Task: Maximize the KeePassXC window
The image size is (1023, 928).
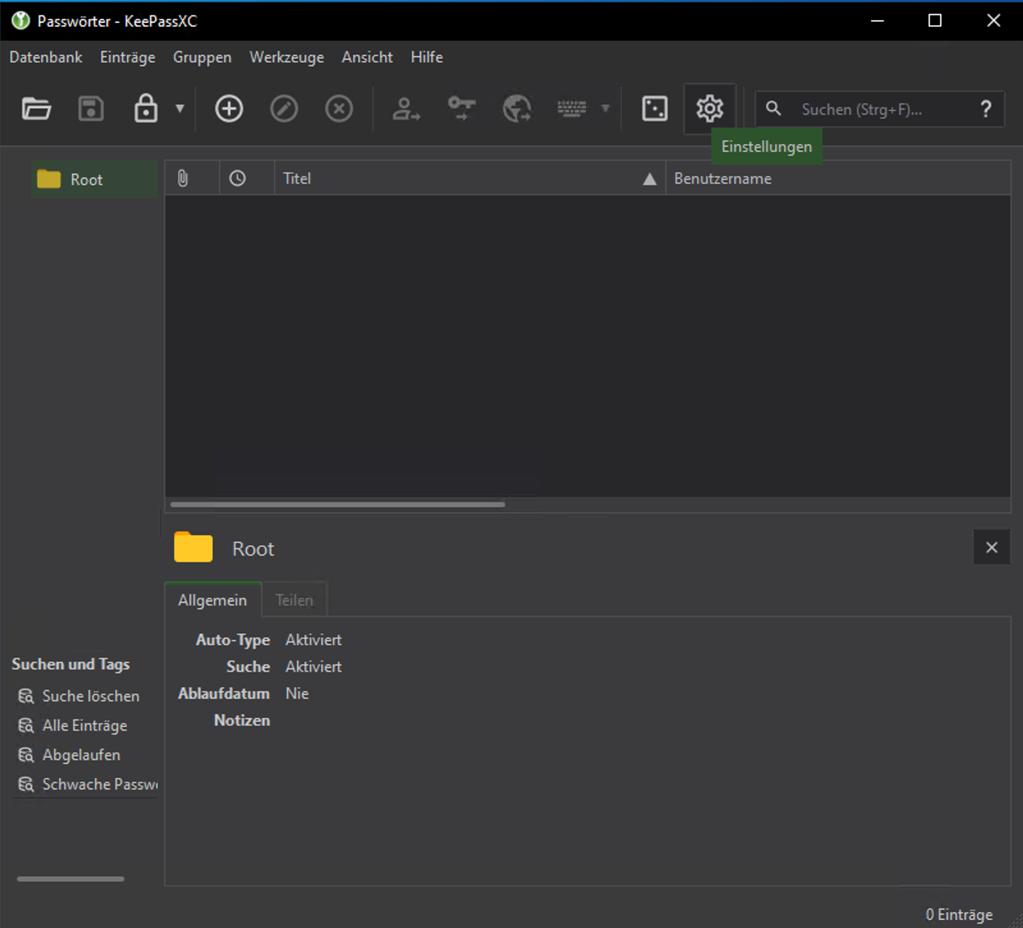Action: click(935, 21)
